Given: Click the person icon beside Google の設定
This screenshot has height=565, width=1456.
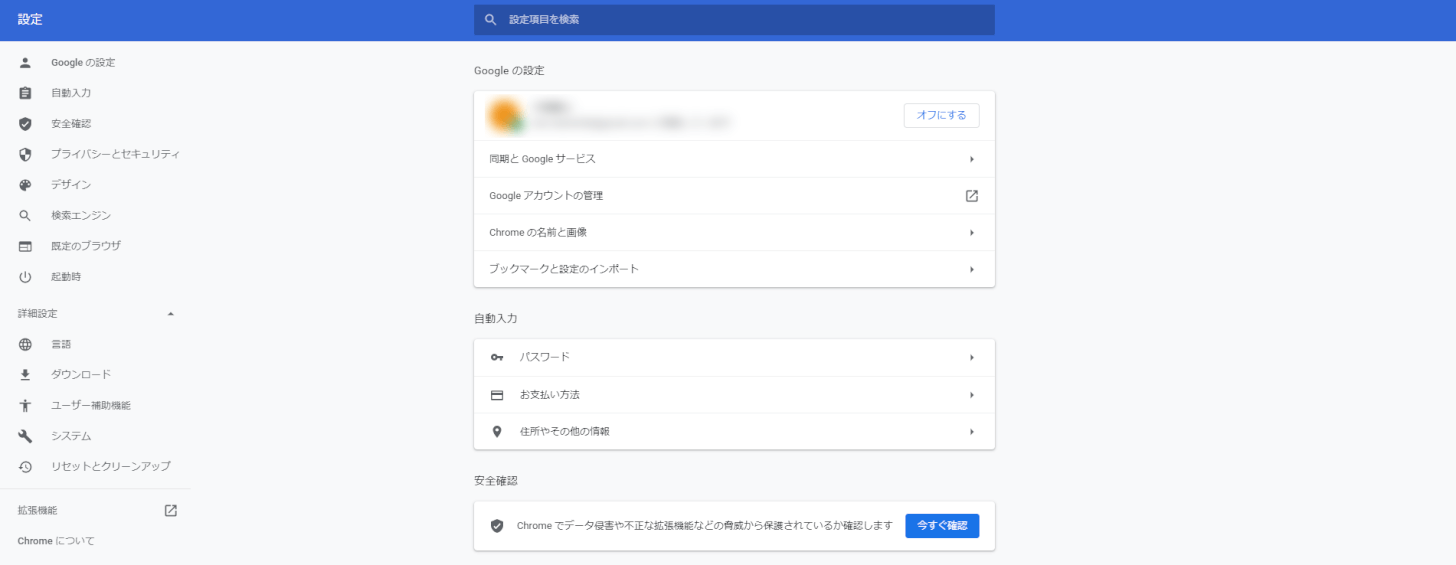Looking at the screenshot, I should point(25,63).
